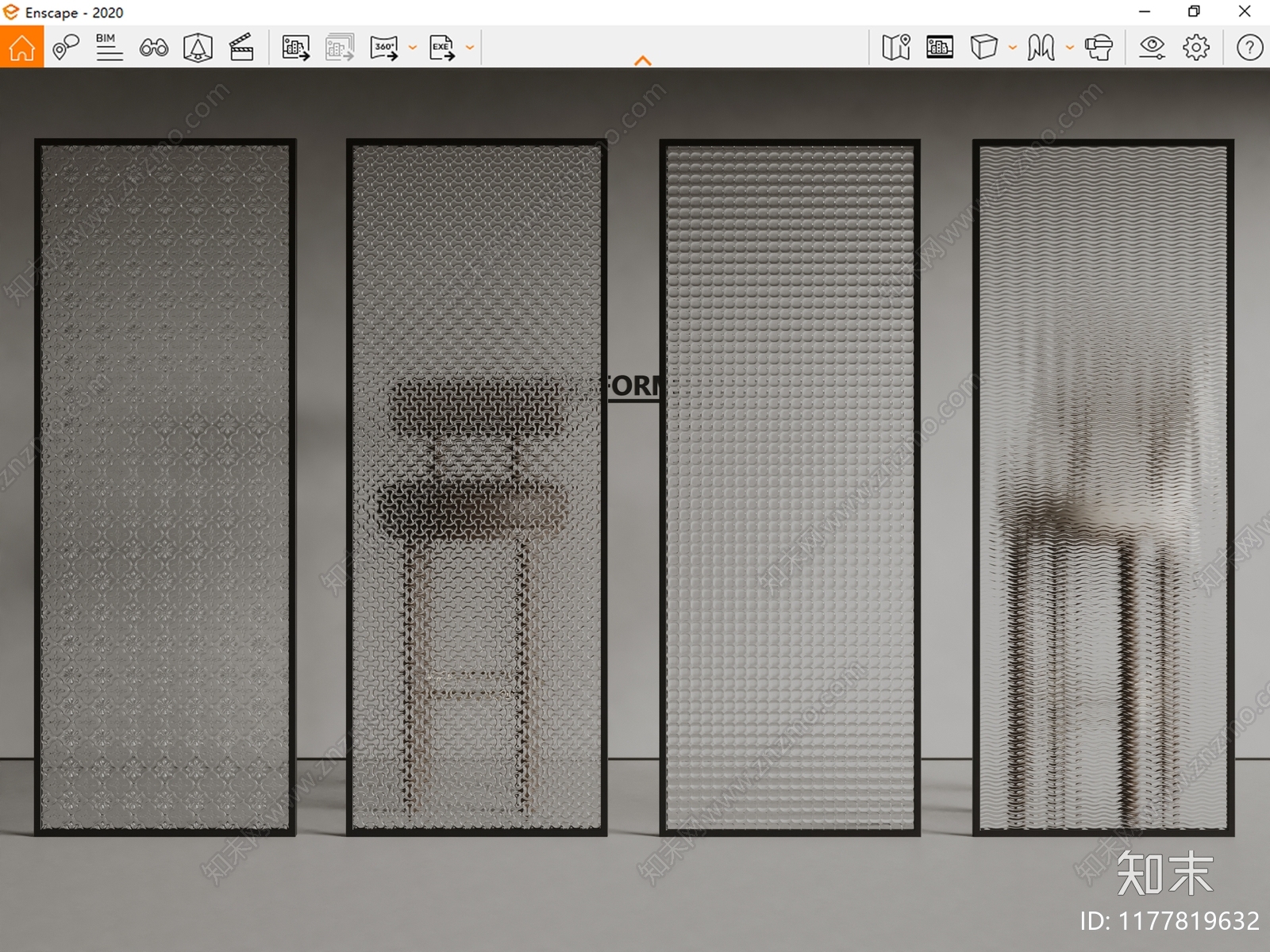This screenshot has height=952, width=1270.
Task: Select the rendering style cube icon
Action: click(x=983, y=48)
